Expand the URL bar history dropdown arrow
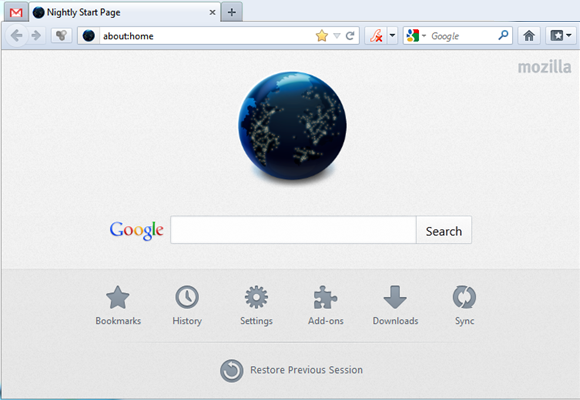 click(337, 36)
